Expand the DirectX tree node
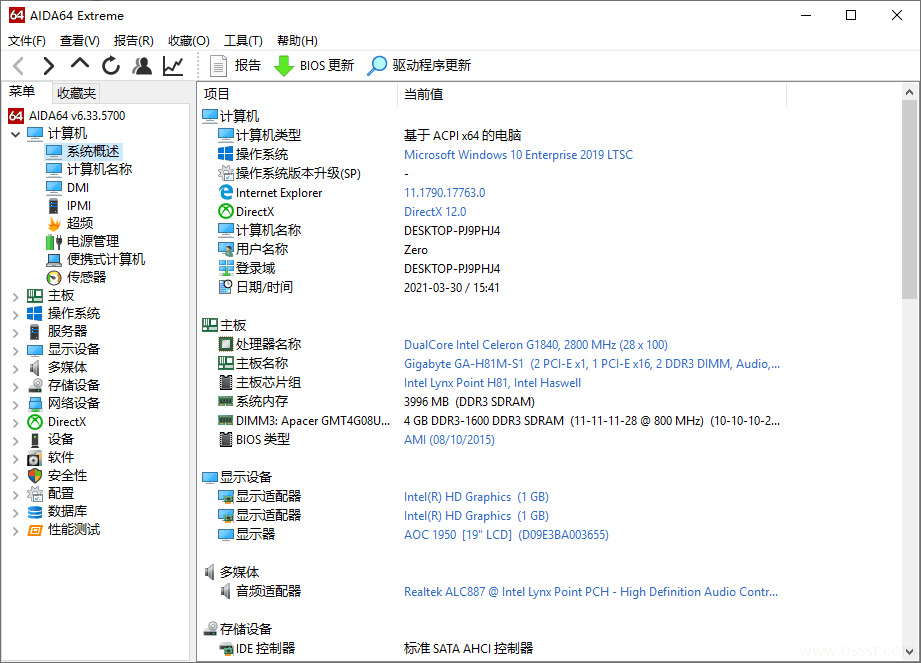Image resolution: width=921 pixels, height=663 pixels. click(15, 423)
